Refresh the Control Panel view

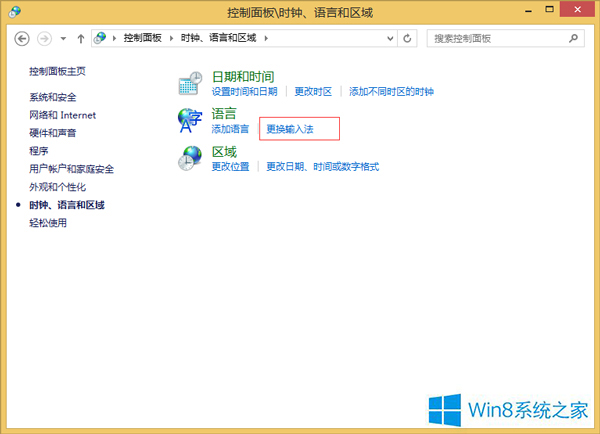[x=407, y=38]
